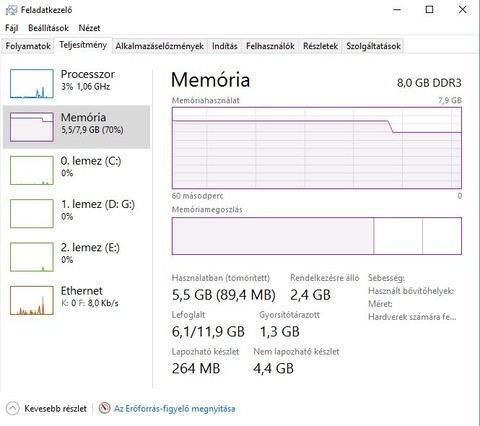Click the Feladatkezelő app icon in title bar
Image resolution: width=480 pixels, height=426 pixels.
coord(11,10)
